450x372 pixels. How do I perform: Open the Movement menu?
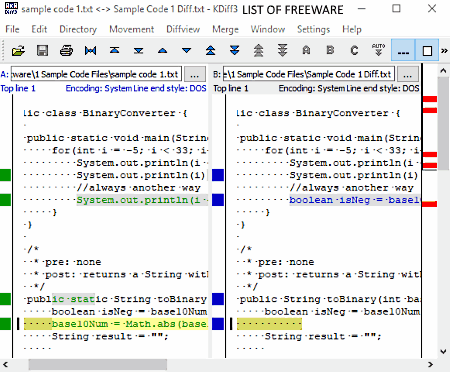pos(132,29)
